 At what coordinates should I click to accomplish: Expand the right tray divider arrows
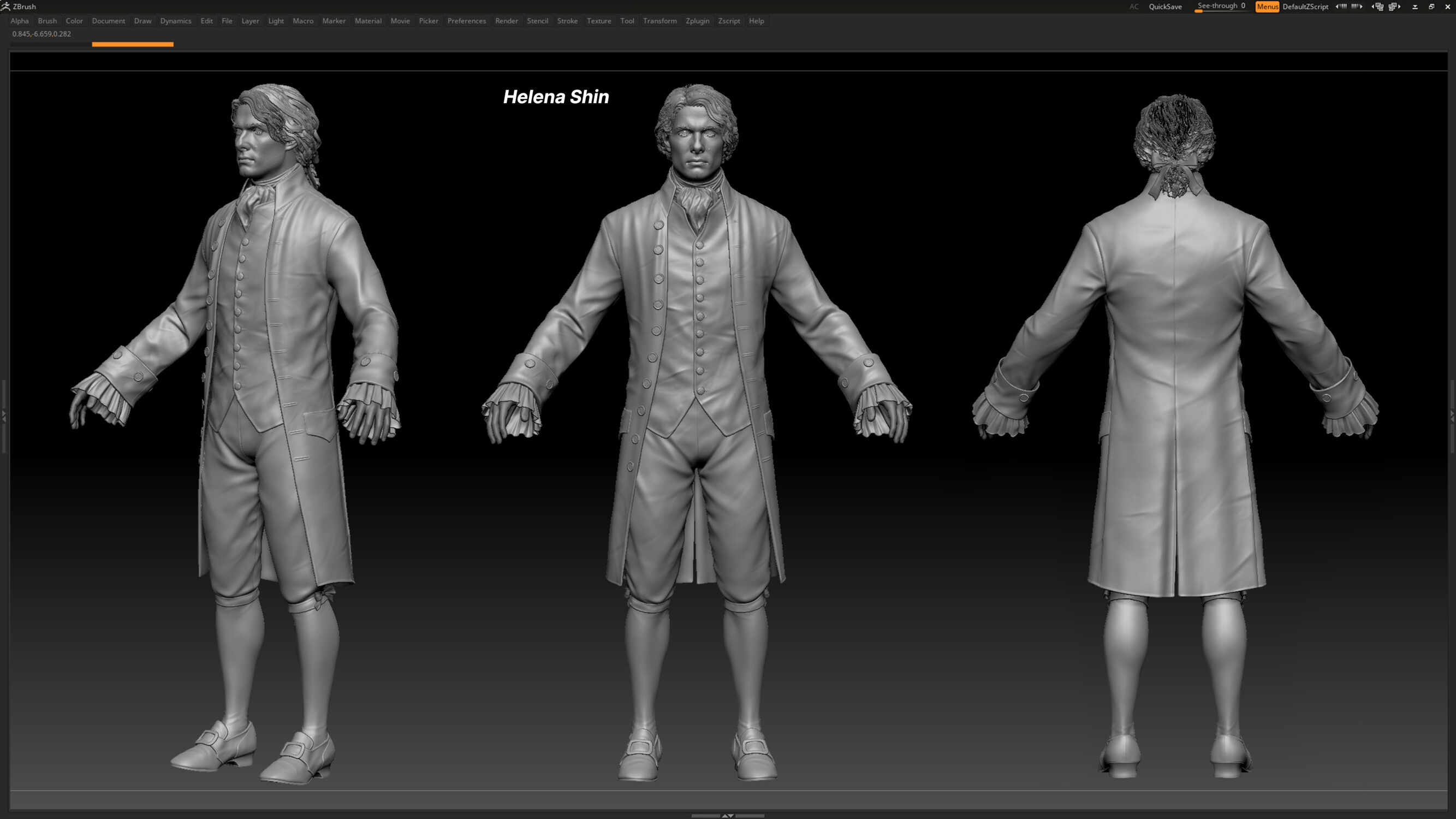coord(1452,417)
